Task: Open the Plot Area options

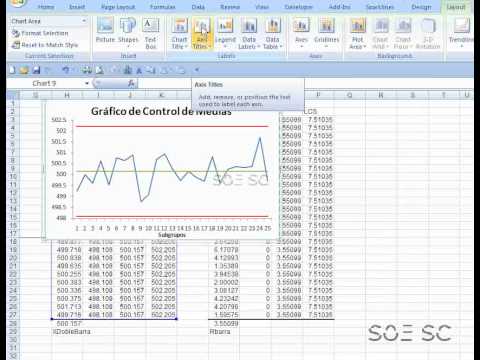Action: [x=358, y=34]
